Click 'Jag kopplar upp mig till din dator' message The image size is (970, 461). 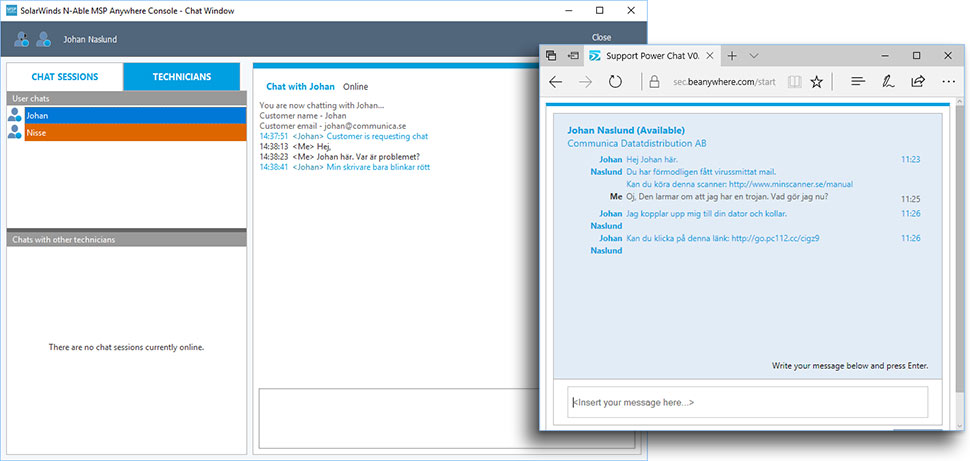[706, 213]
